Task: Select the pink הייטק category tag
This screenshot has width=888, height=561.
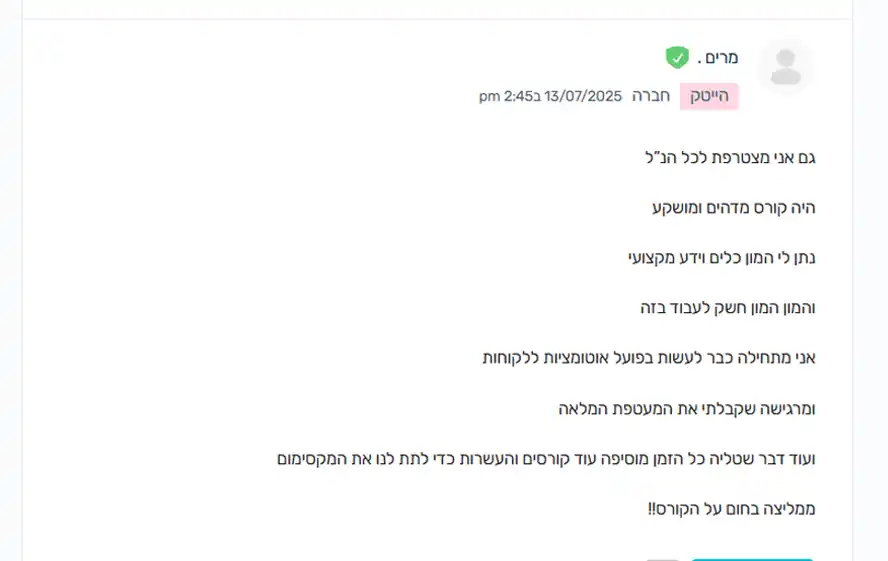Action: click(709, 96)
